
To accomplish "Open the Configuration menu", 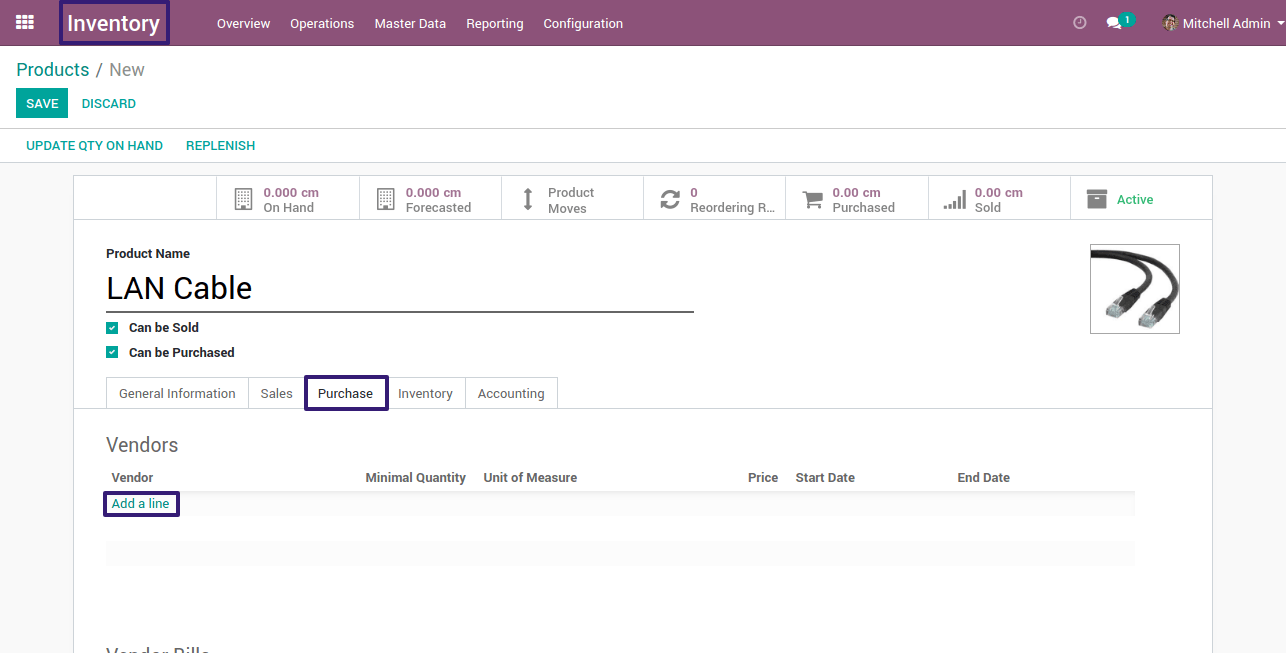I will (583, 23).
